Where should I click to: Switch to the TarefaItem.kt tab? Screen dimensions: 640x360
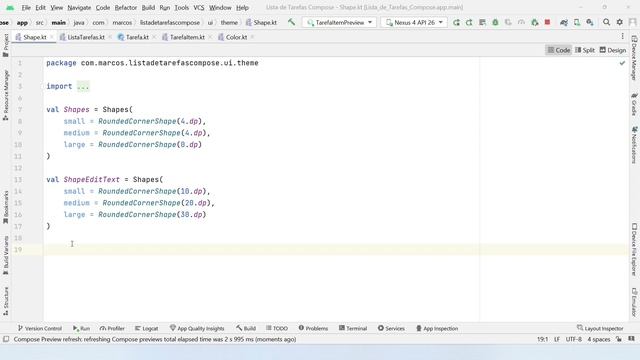click(187, 37)
